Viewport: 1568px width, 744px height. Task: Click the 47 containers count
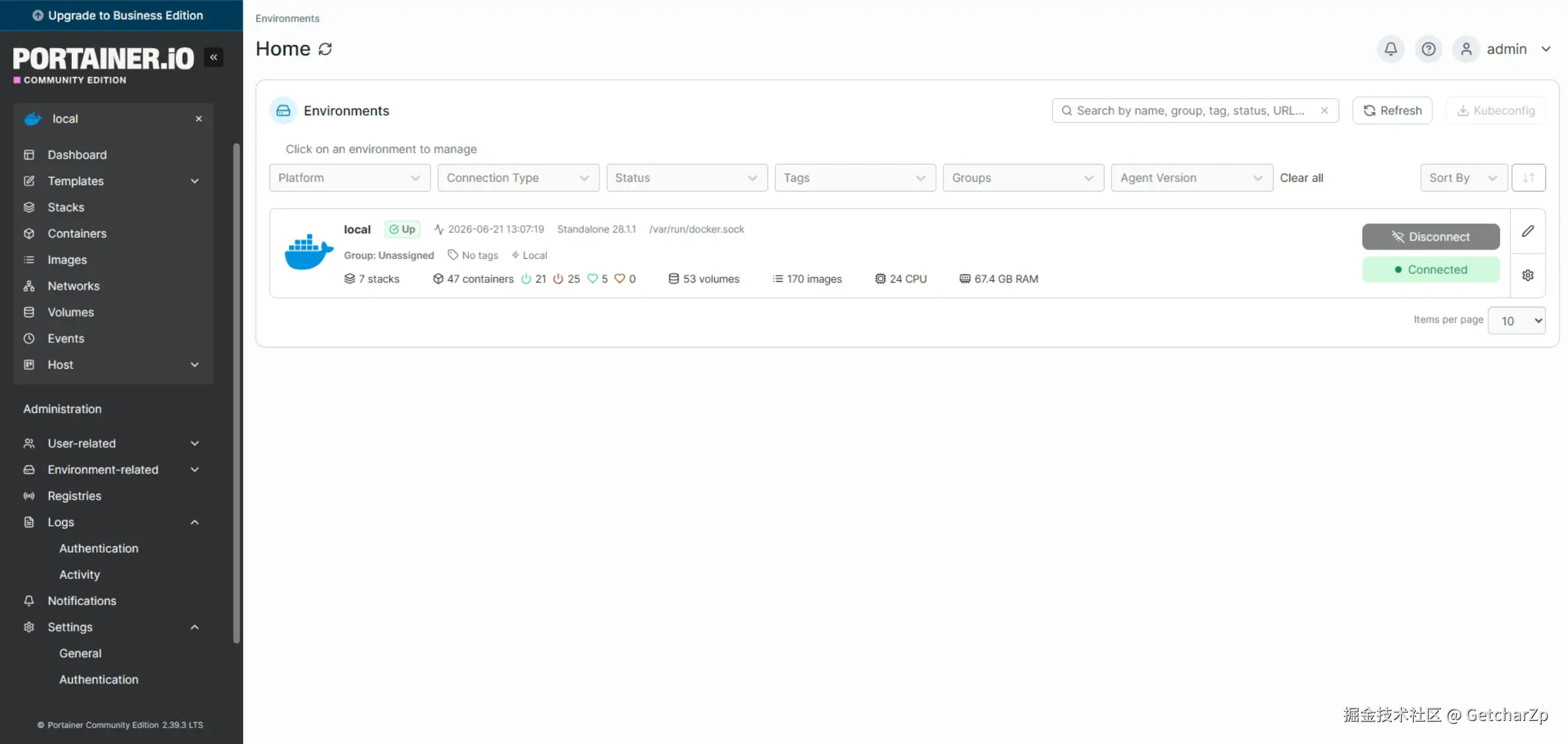coord(473,279)
